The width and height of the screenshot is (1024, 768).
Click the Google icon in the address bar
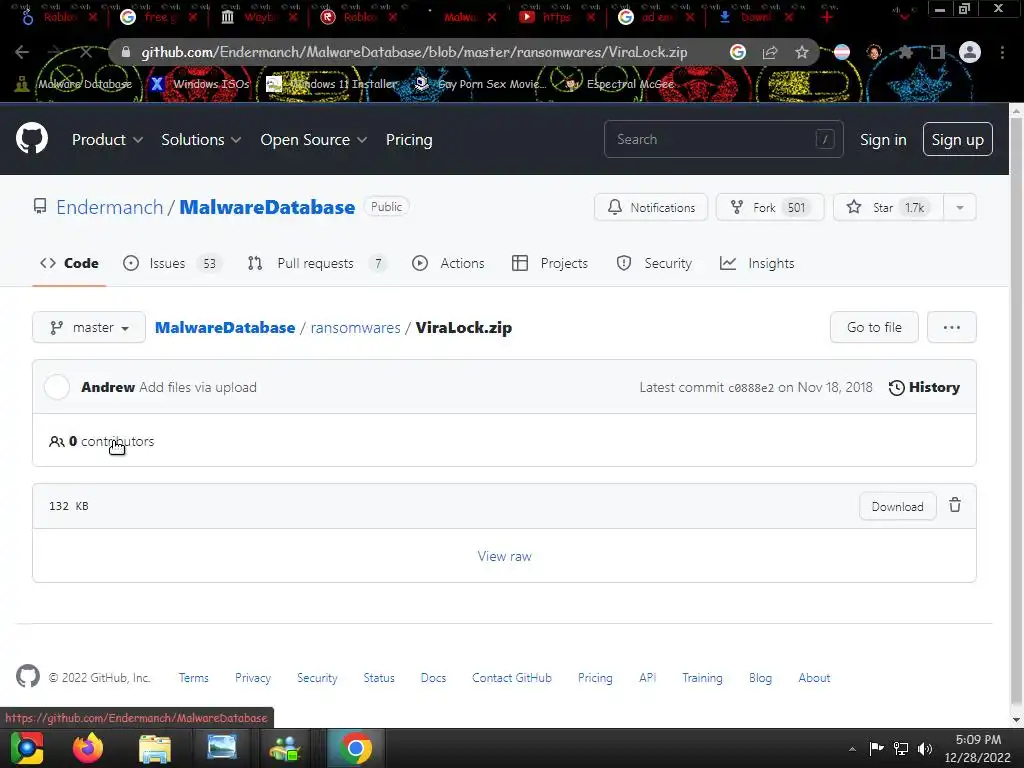coord(738,52)
